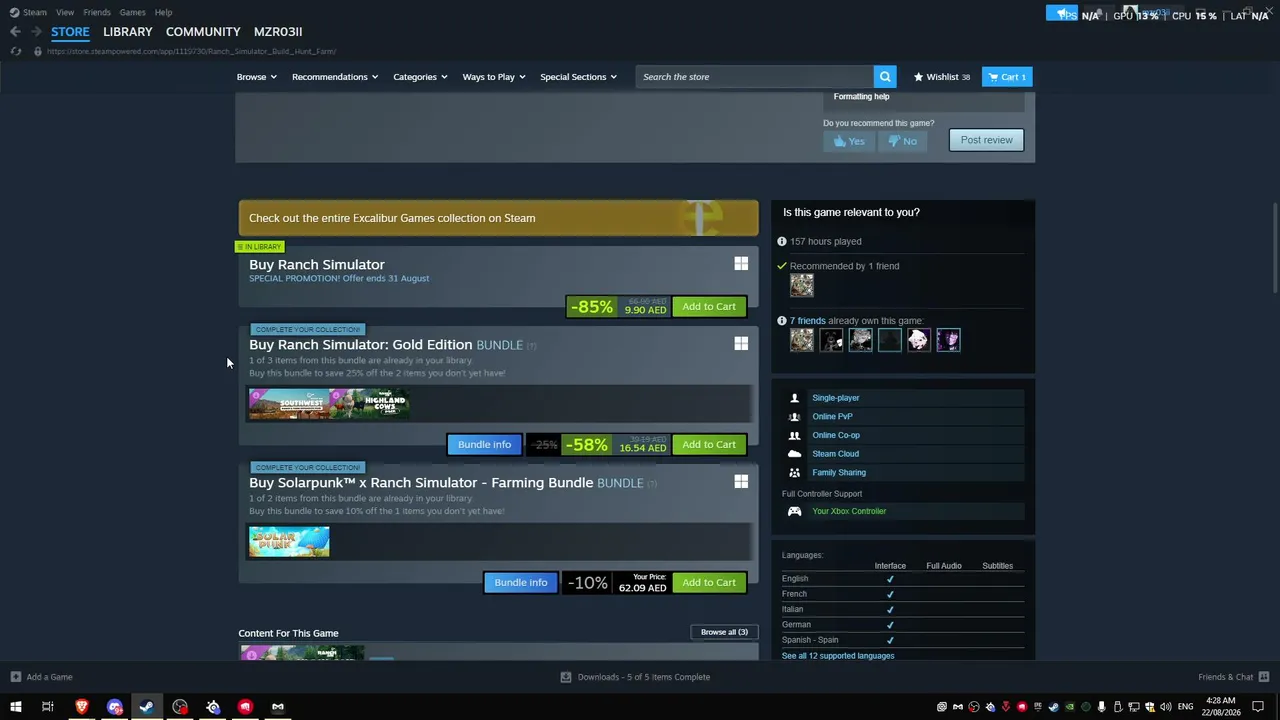This screenshot has height=720, width=1280.
Task: Click Windows platform icon beside Buy Ranch Simulator
Action: point(741,264)
